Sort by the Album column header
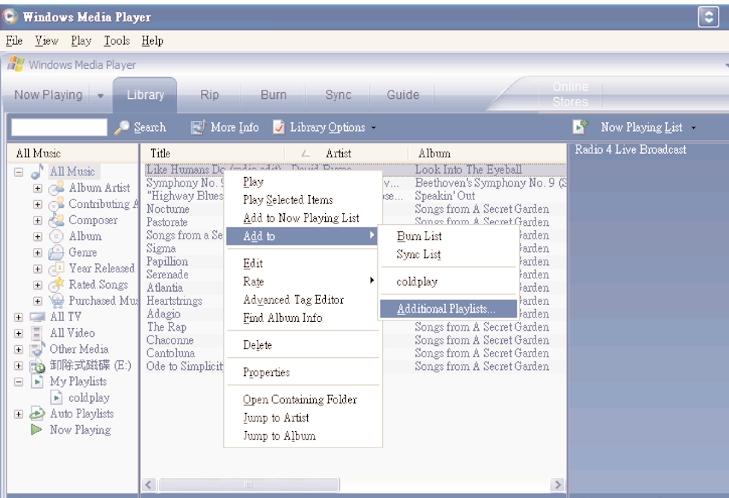 tap(487, 153)
